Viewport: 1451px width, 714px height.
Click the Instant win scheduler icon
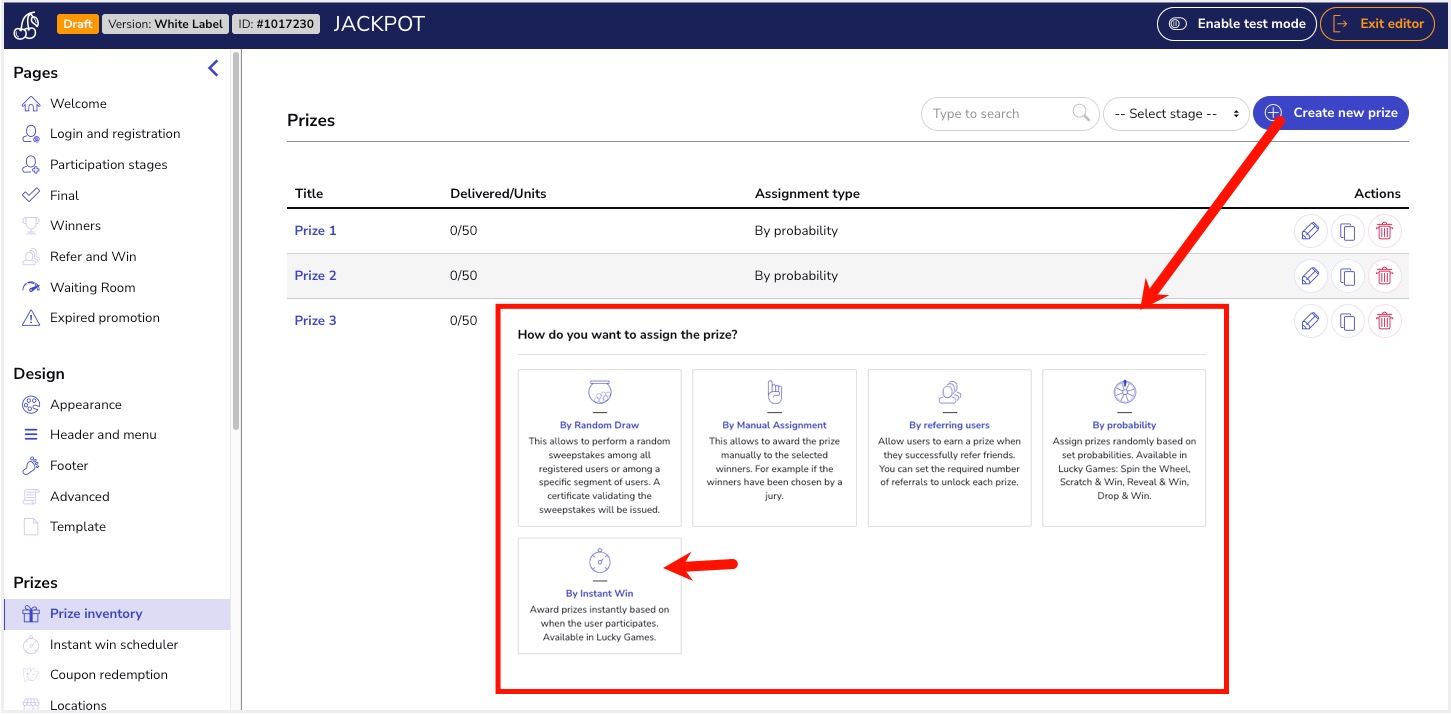pyautogui.click(x=30, y=645)
